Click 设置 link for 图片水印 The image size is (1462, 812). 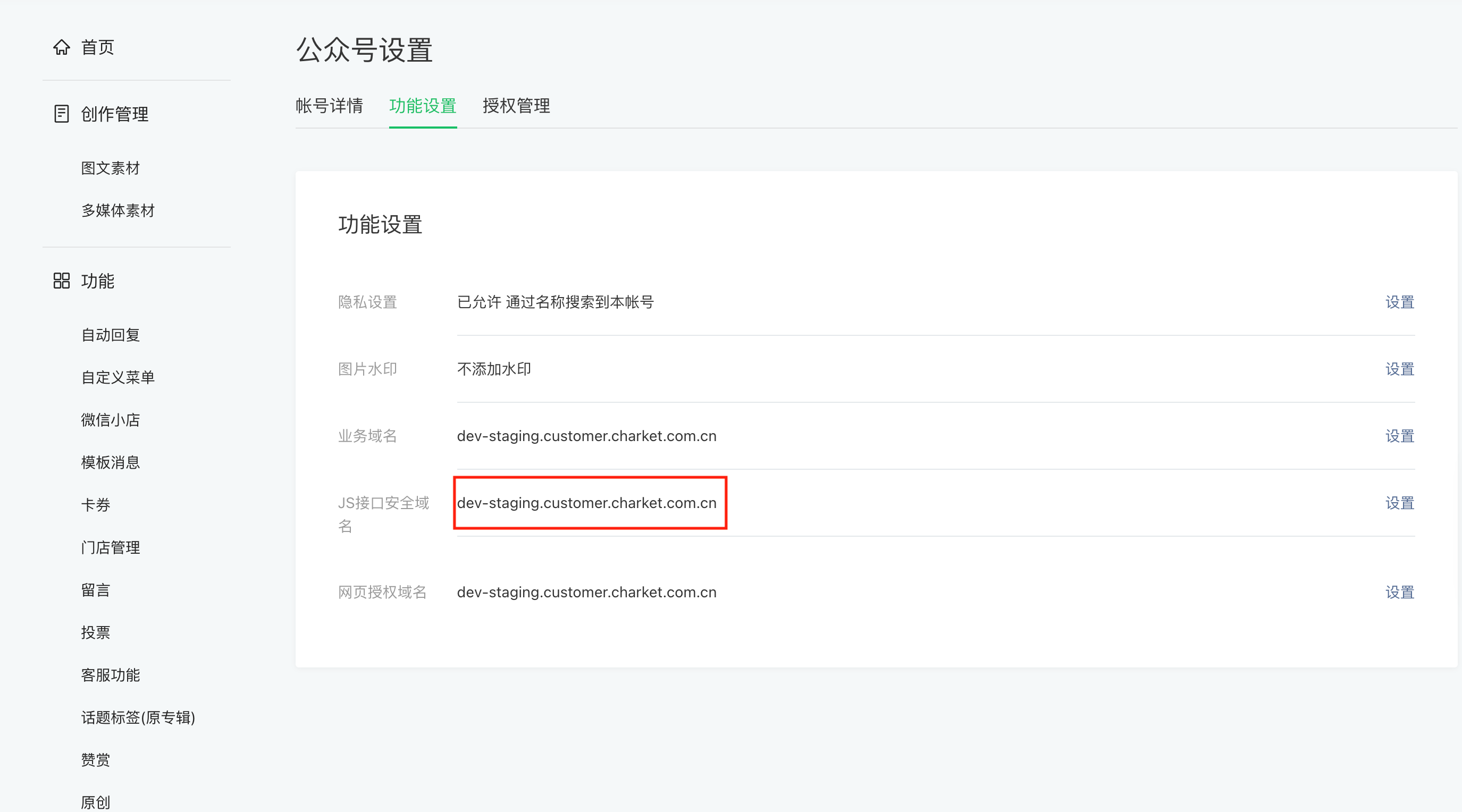(x=1399, y=369)
